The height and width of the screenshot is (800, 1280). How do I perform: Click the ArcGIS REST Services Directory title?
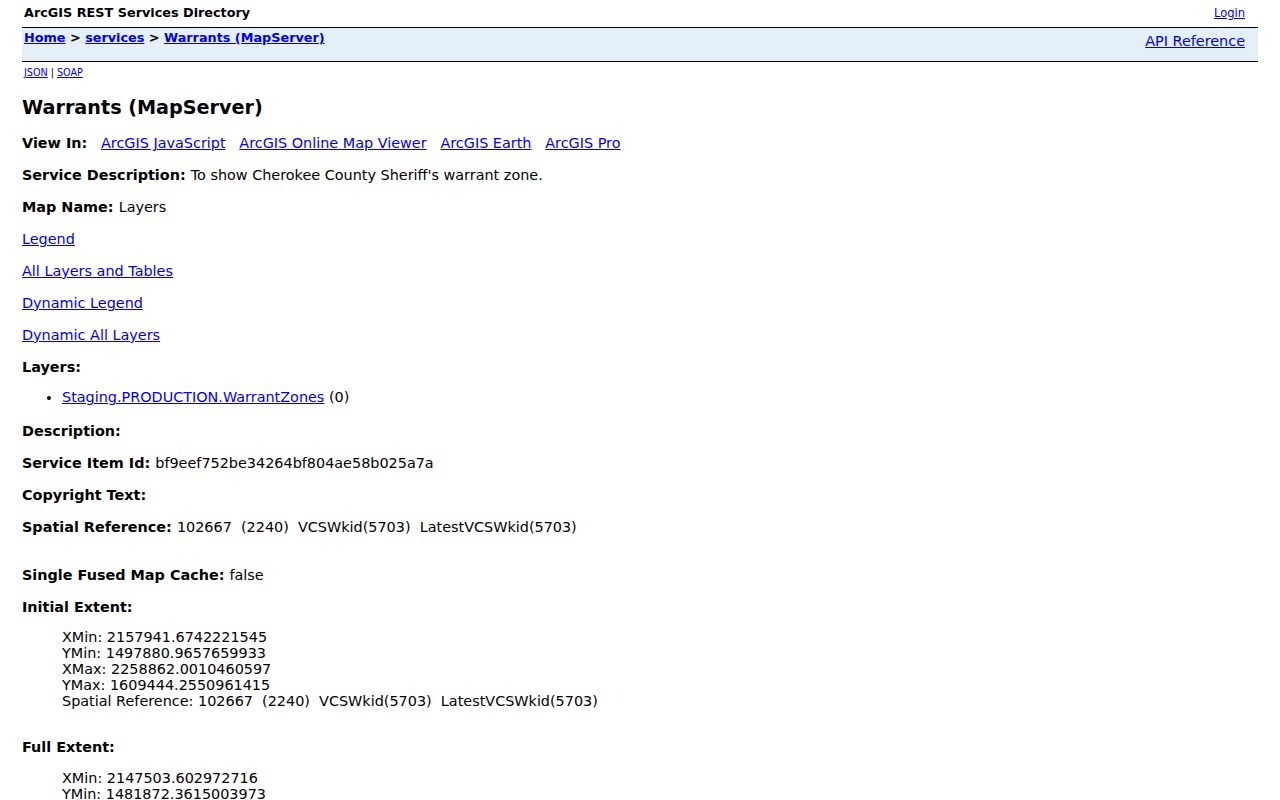pos(137,13)
